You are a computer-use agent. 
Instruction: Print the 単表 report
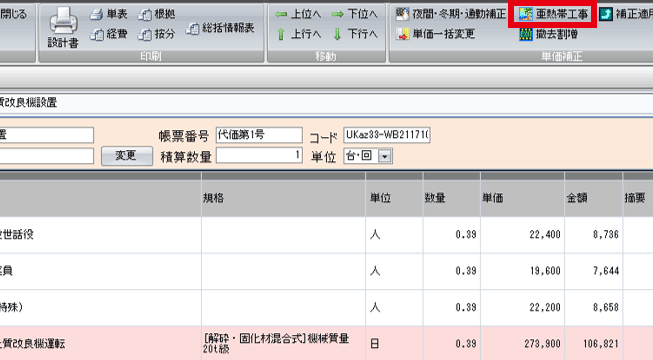pyautogui.click(x=109, y=14)
